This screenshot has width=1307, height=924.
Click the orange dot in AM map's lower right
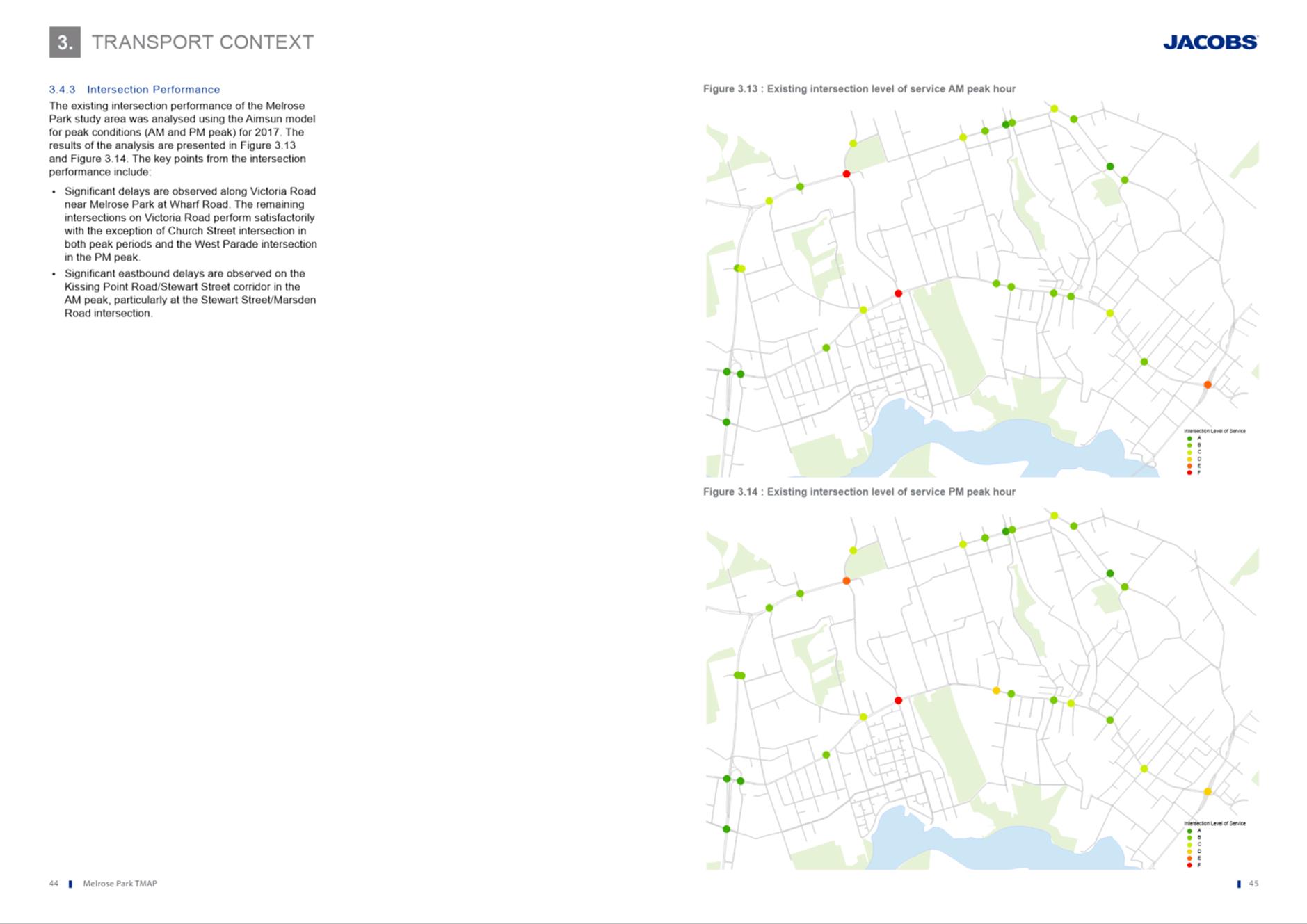(x=1208, y=384)
